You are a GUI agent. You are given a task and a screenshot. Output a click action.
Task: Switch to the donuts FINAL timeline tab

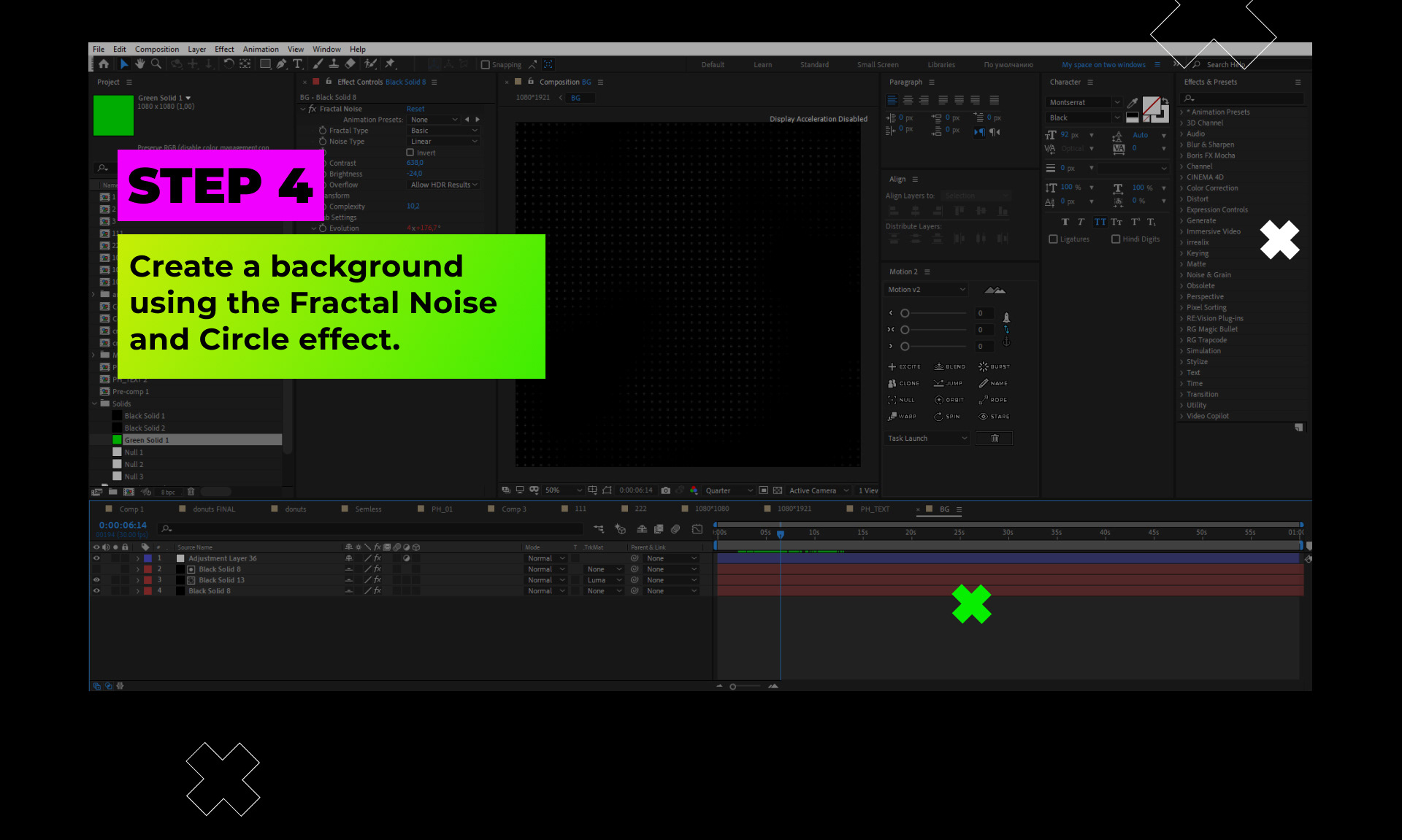pyautogui.click(x=213, y=509)
